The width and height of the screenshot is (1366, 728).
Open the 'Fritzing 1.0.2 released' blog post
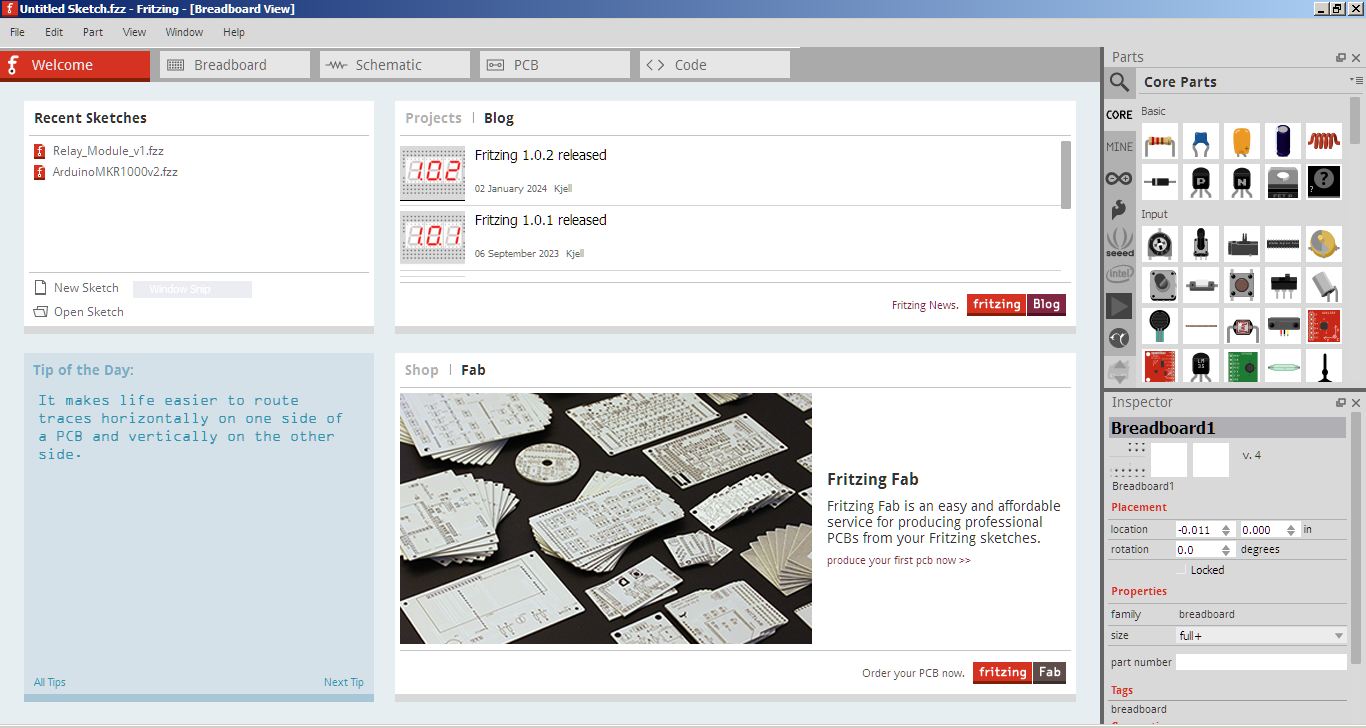pyautogui.click(x=540, y=155)
